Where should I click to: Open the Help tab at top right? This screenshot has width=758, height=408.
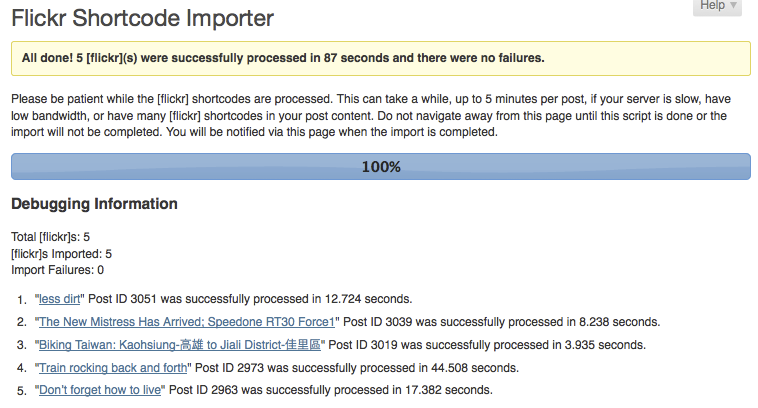[717, 7]
